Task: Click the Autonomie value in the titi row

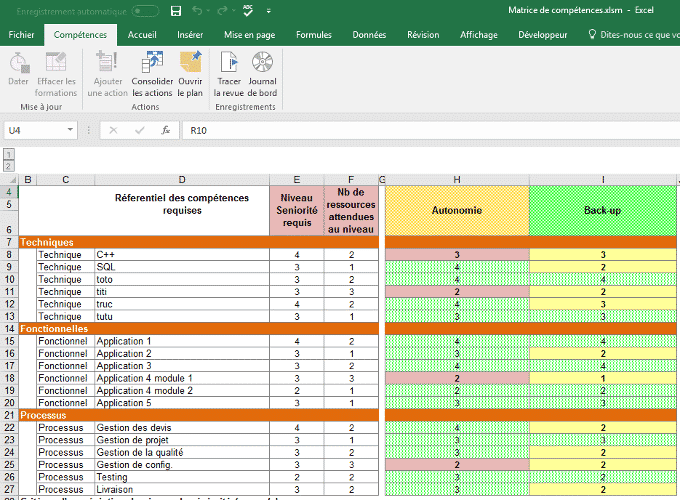Action: tap(457, 292)
